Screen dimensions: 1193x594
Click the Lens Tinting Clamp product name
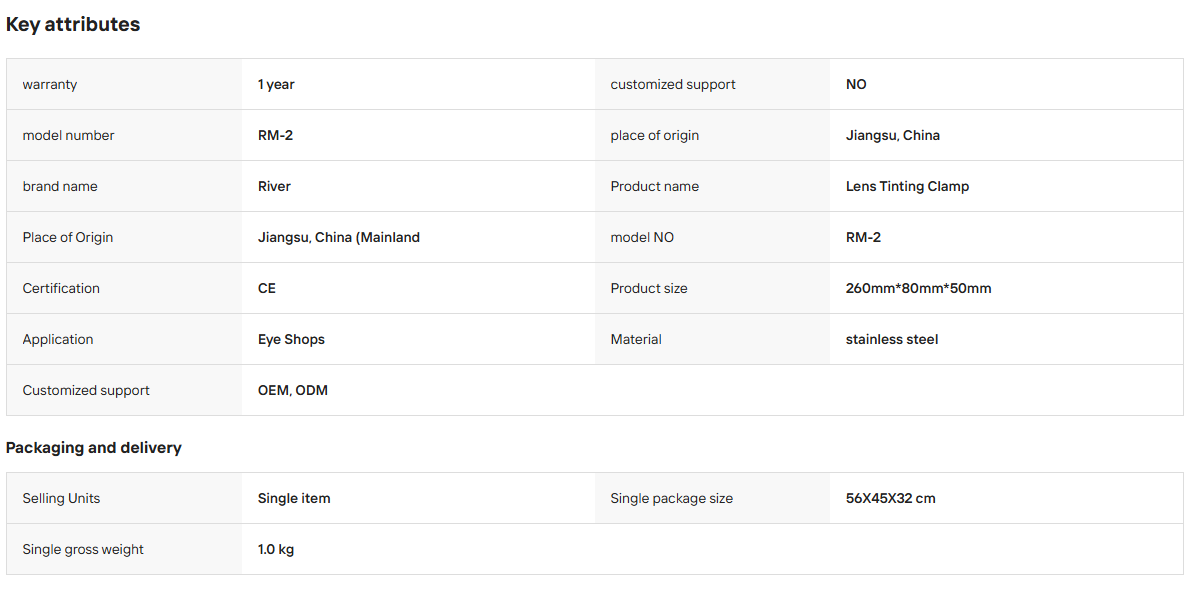coord(908,186)
